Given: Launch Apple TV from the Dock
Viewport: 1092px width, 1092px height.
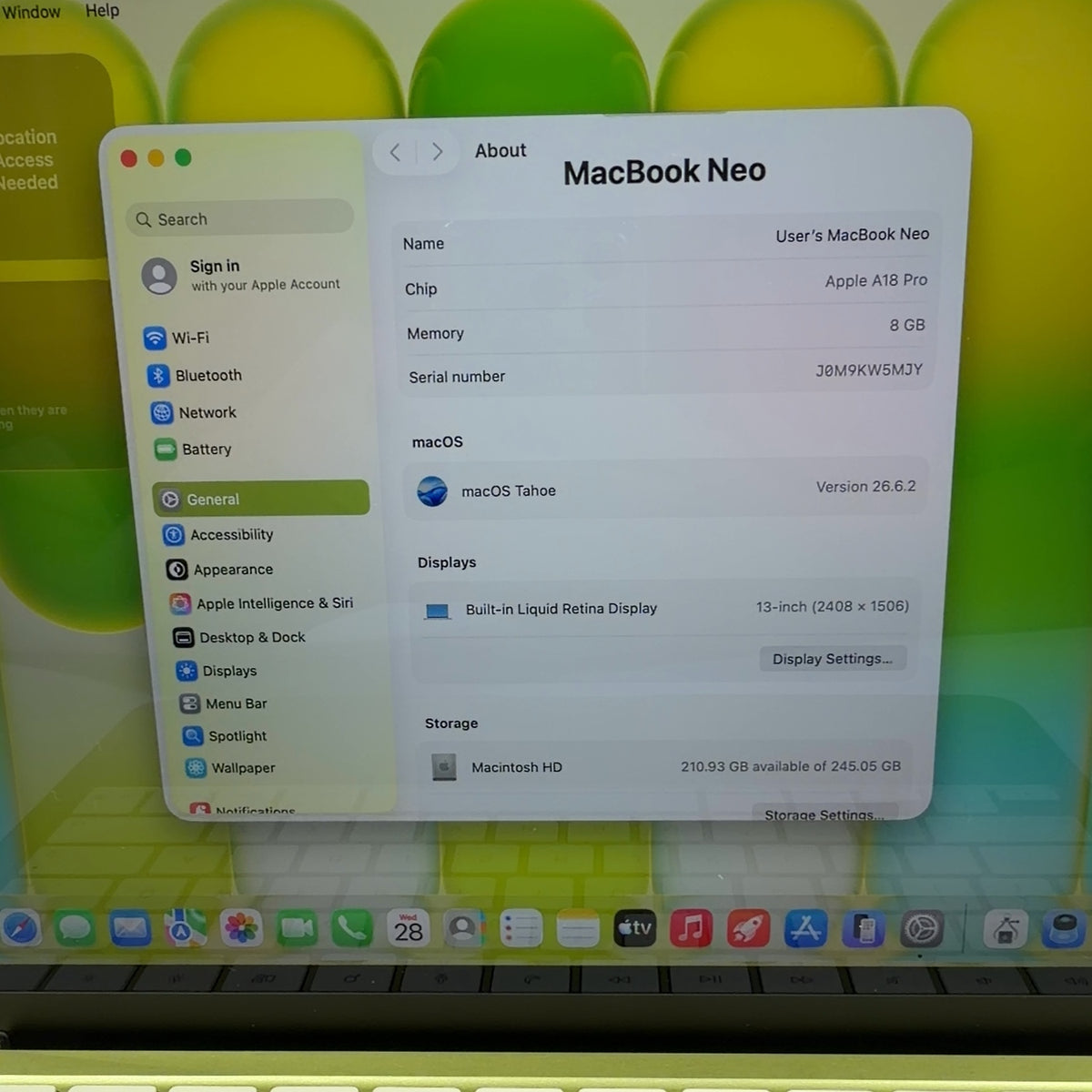Looking at the screenshot, I should pyautogui.click(x=635, y=929).
